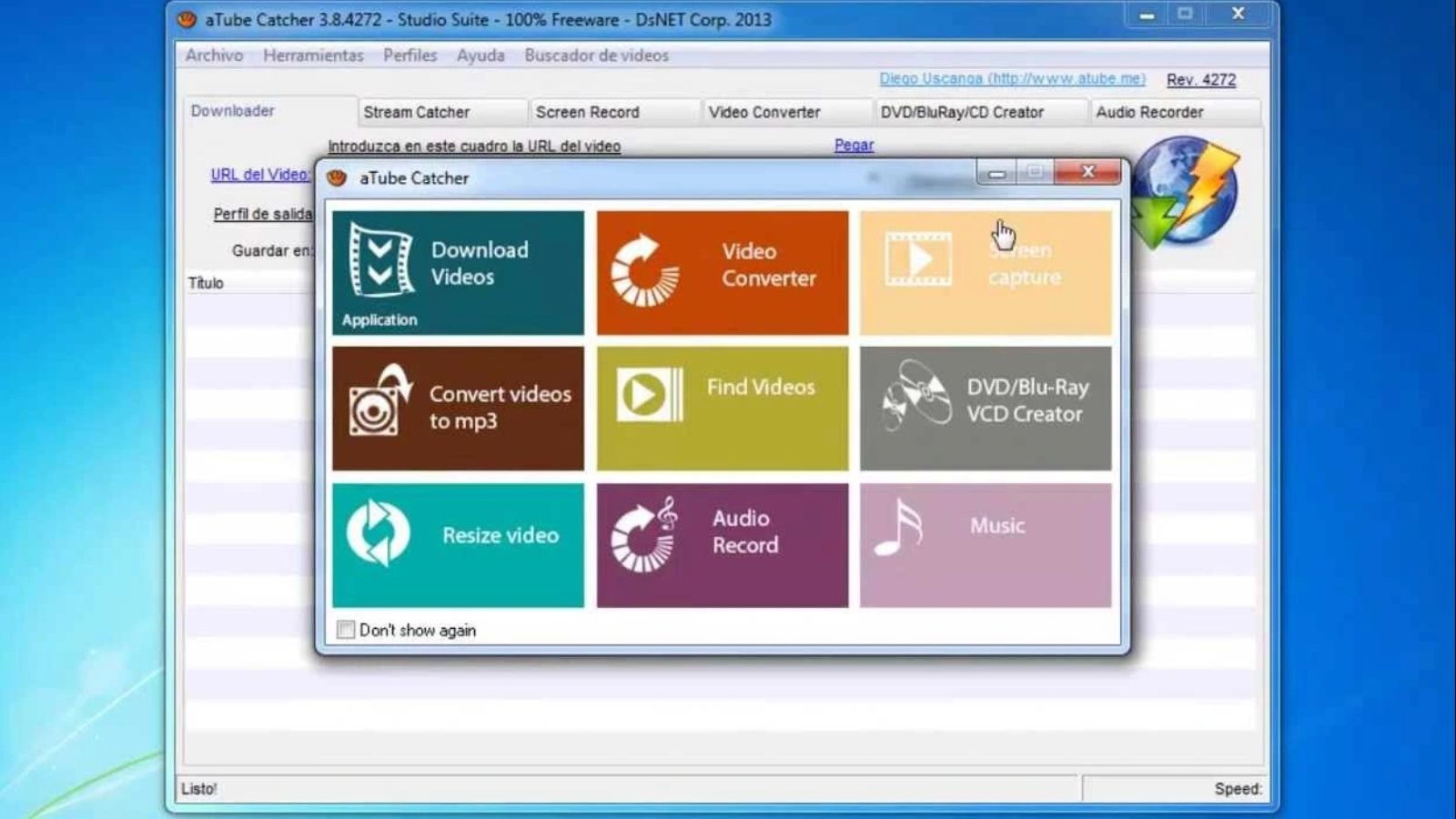The height and width of the screenshot is (819, 1456).
Task: Click the Perfil de salida label
Action: [263, 214]
